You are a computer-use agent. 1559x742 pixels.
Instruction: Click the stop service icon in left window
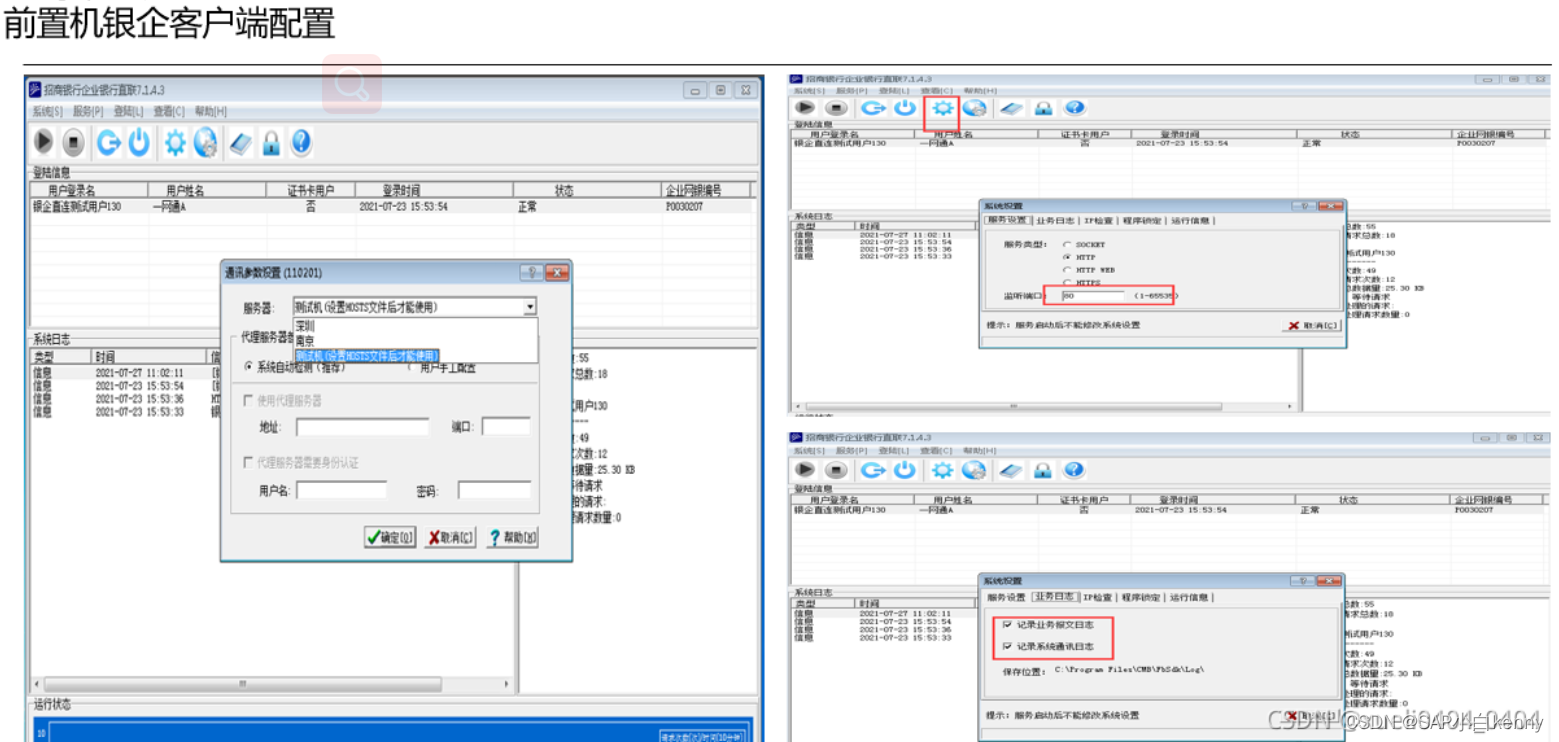tap(73, 143)
